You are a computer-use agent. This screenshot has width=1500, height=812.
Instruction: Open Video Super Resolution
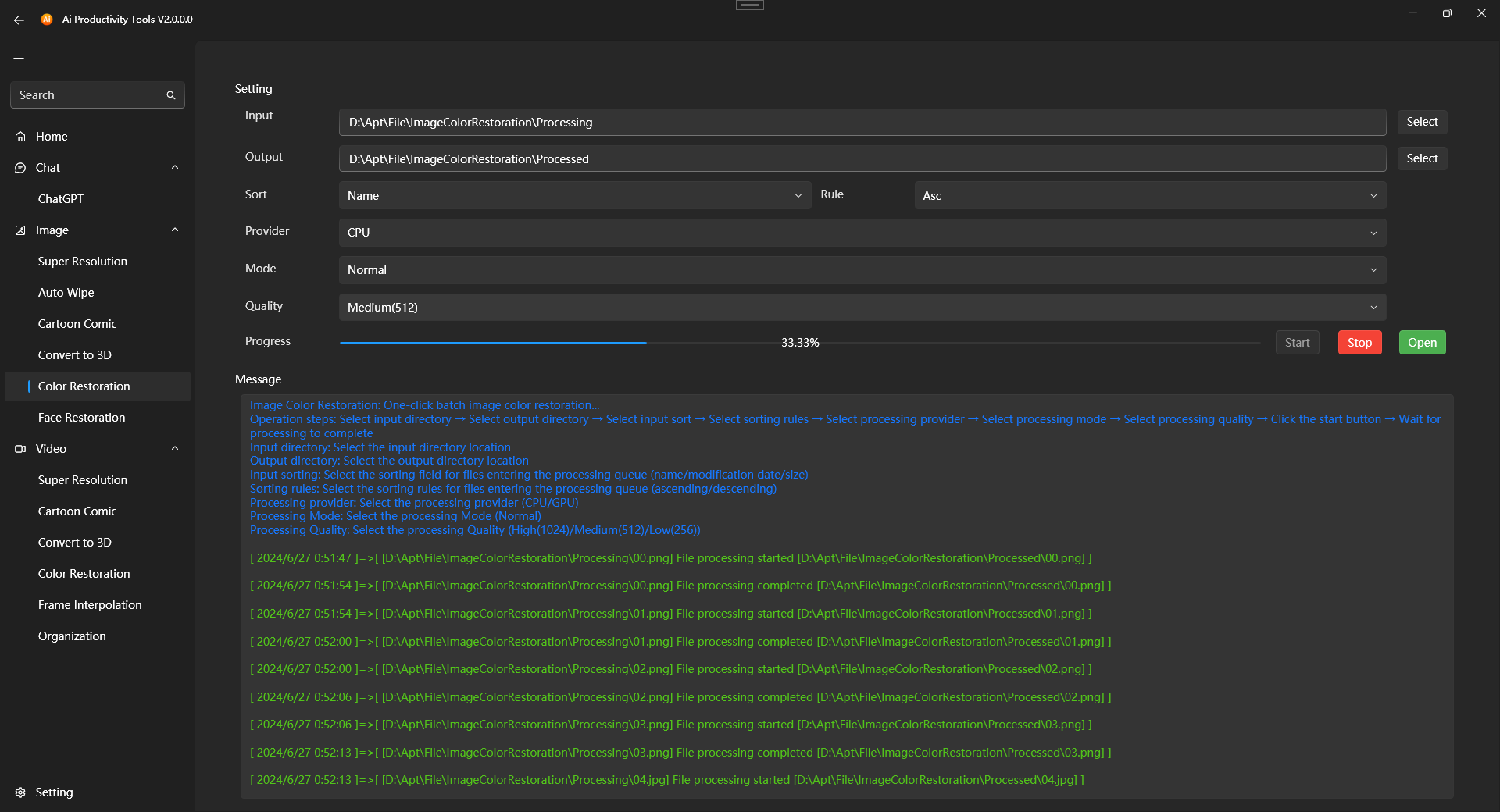[98, 480]
